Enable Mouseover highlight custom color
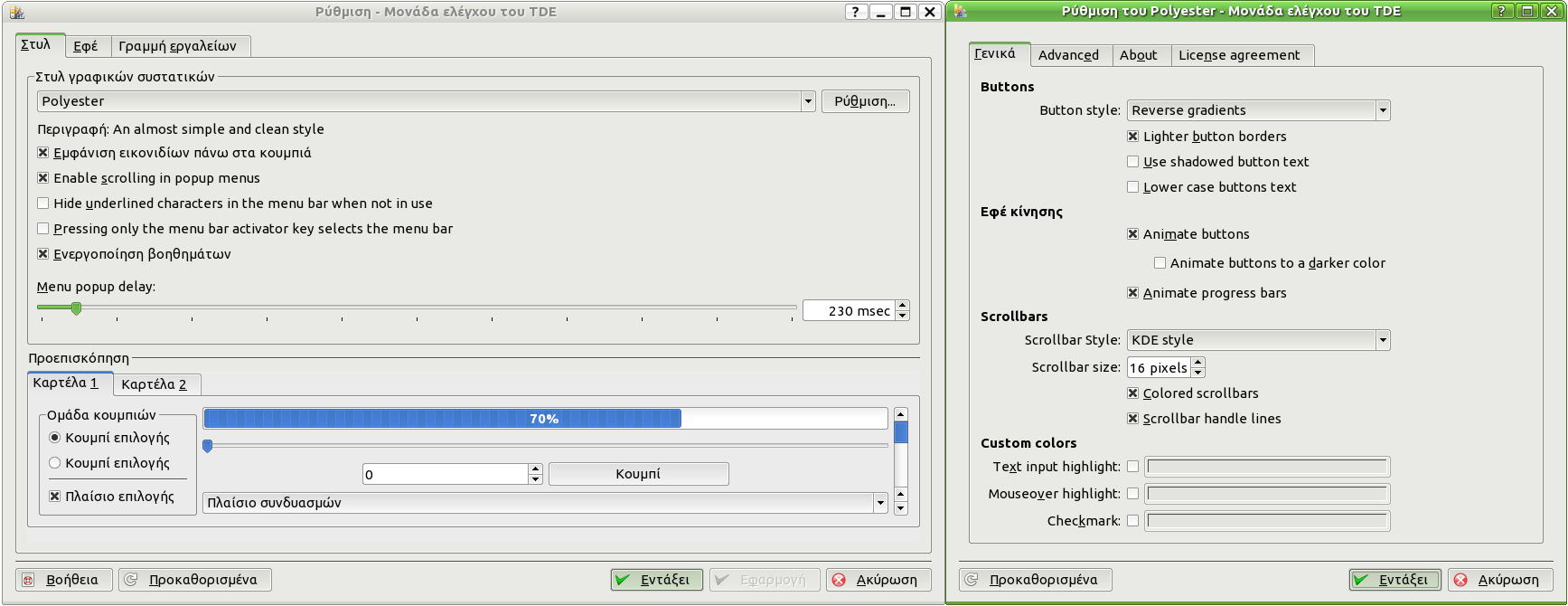1568x606 pixels. [1132, 494]
